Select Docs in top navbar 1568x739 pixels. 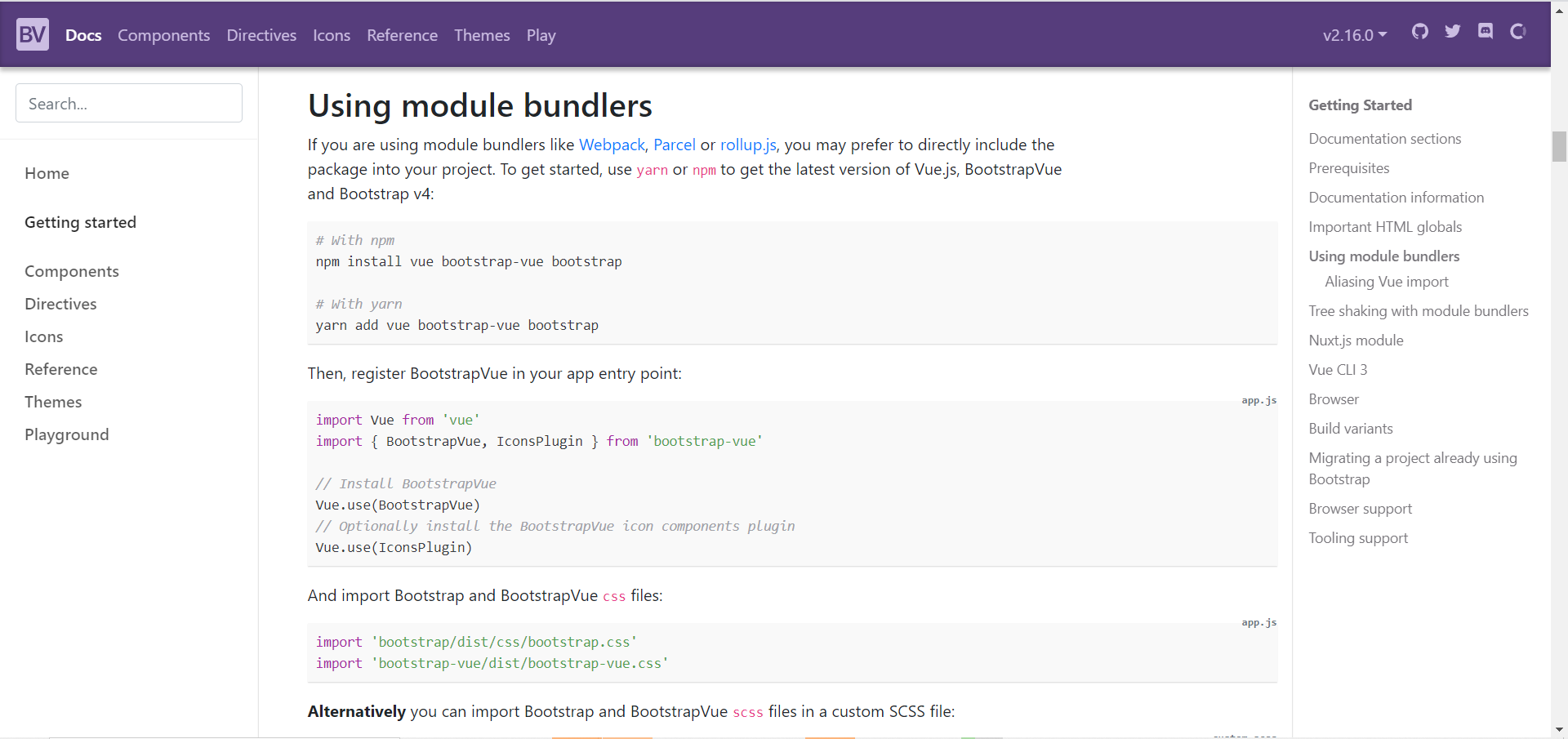pos(83,35)
